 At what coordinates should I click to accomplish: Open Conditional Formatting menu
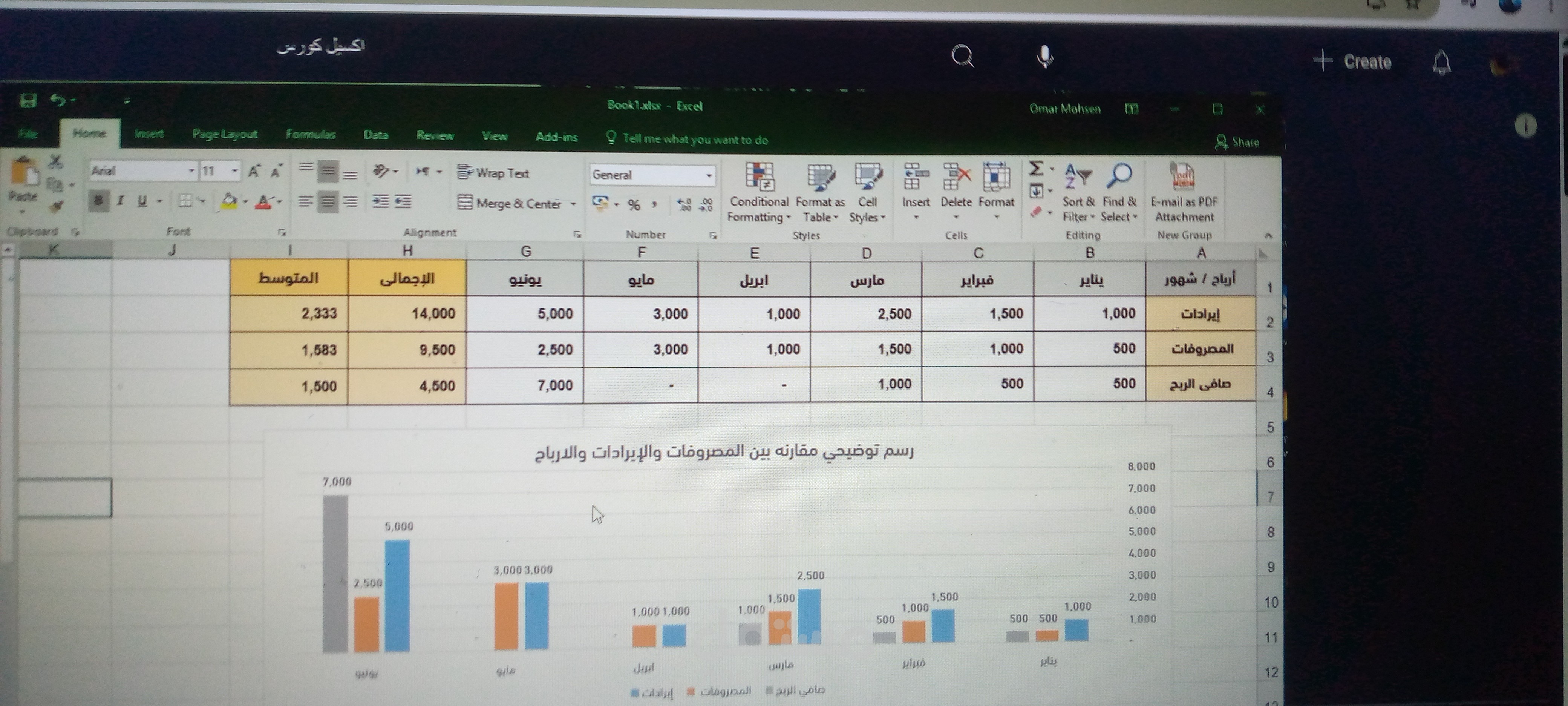point(758,192)
